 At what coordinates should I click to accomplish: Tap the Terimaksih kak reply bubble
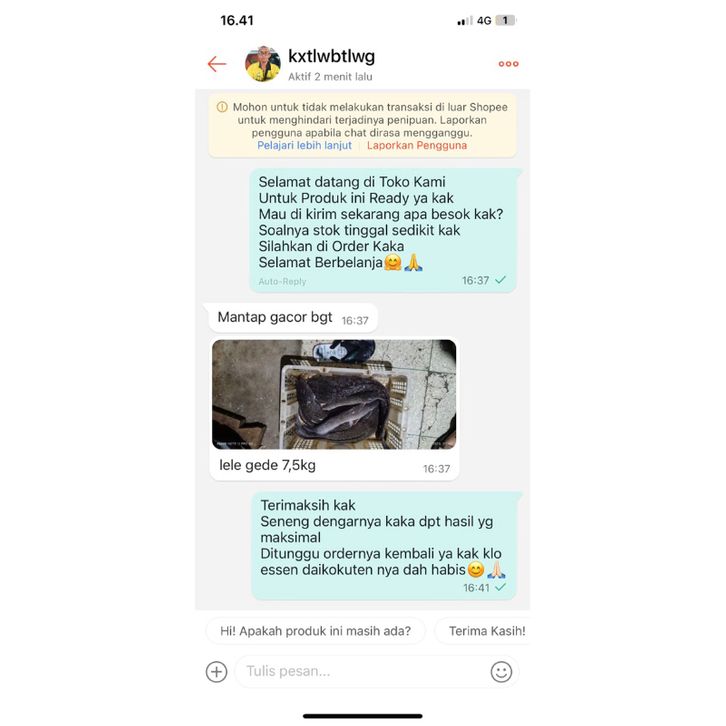pyautogui.click(x=383, y=546)
